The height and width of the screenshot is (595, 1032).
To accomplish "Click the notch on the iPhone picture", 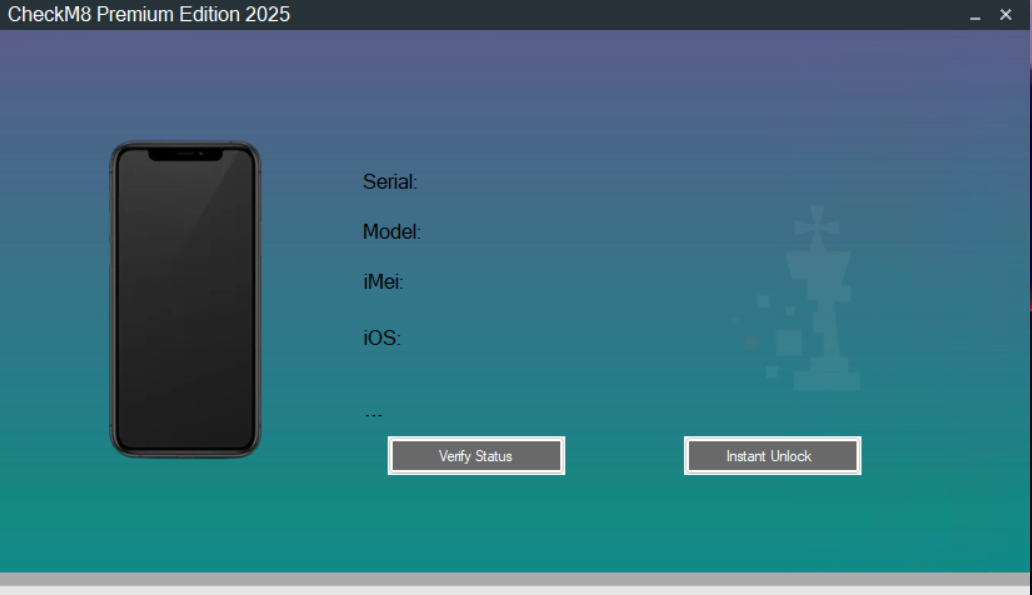I will [185, 155].
